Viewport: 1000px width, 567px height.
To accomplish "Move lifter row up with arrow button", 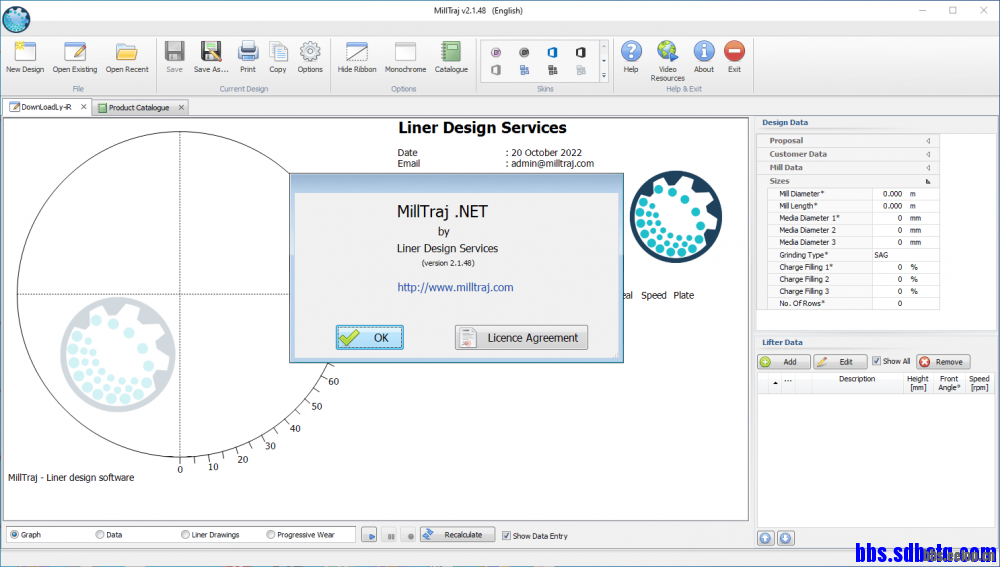I will coord(766,538).
